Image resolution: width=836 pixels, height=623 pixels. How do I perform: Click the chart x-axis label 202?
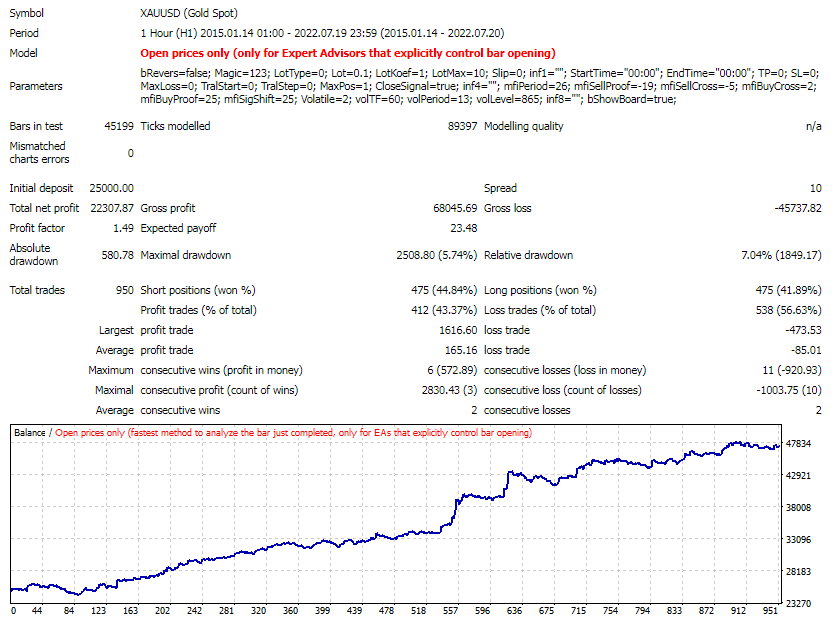(x=163, y=611)
